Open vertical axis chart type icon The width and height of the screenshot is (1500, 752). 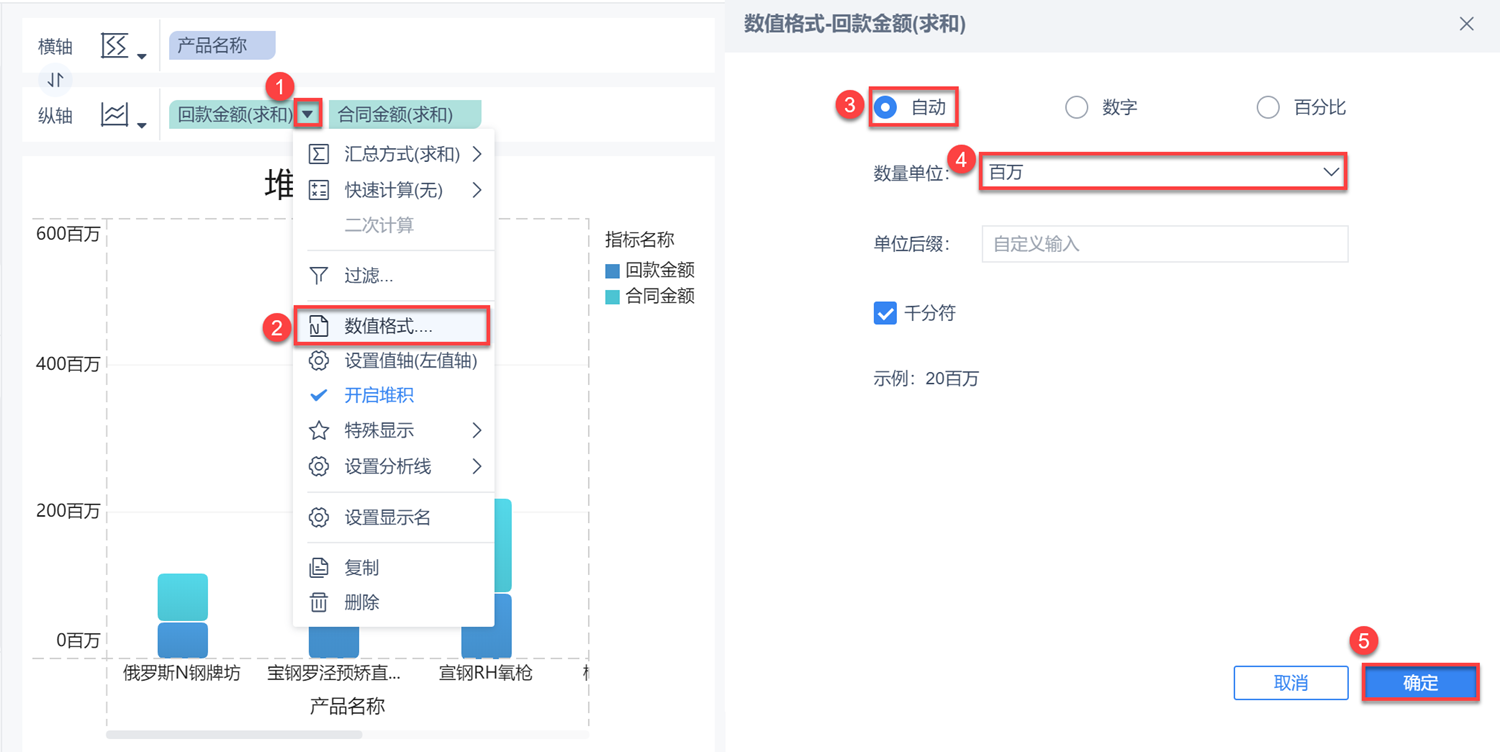click(x=122, y=116)
